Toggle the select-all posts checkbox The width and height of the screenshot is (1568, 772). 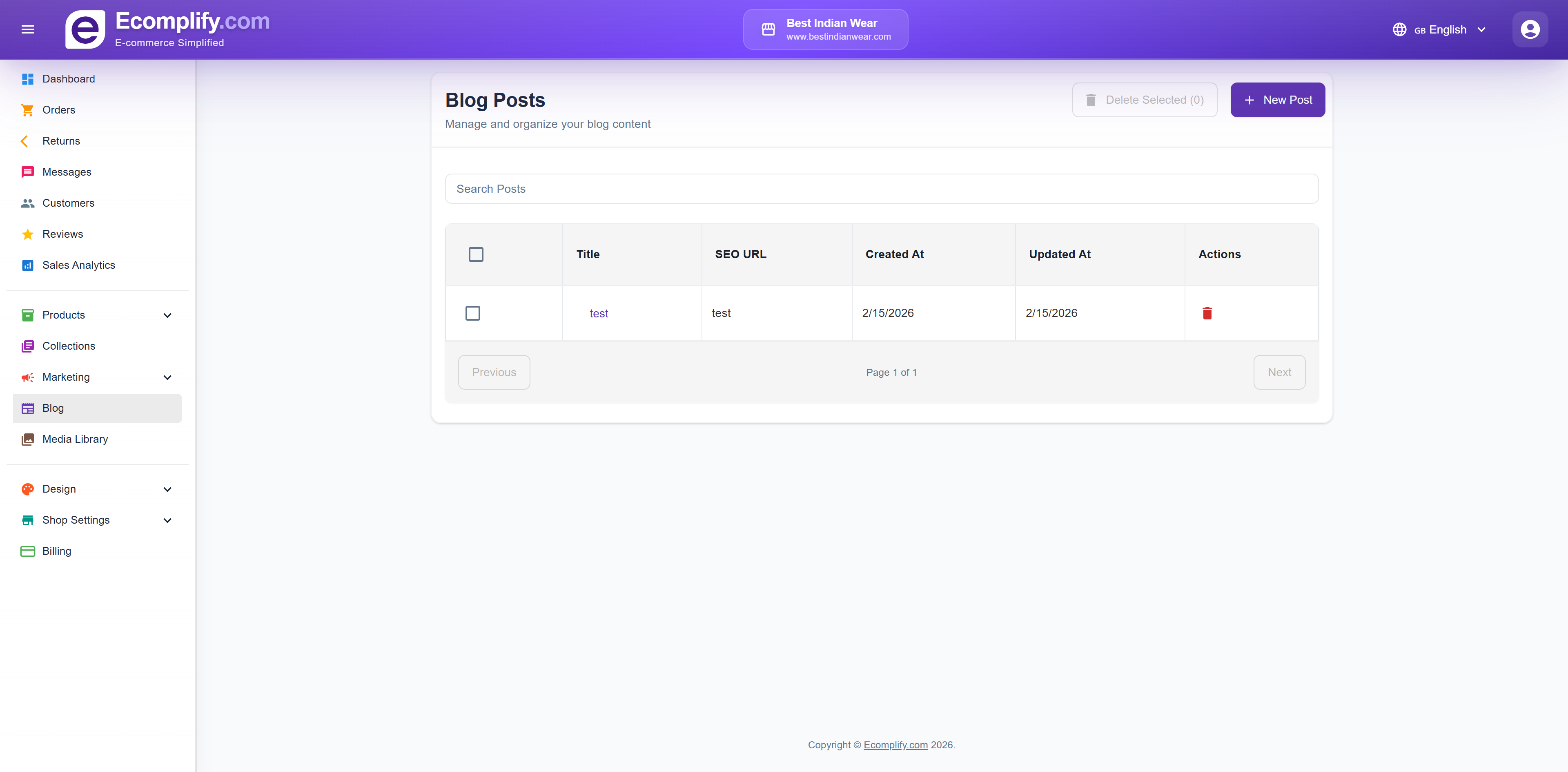(476, 254)
